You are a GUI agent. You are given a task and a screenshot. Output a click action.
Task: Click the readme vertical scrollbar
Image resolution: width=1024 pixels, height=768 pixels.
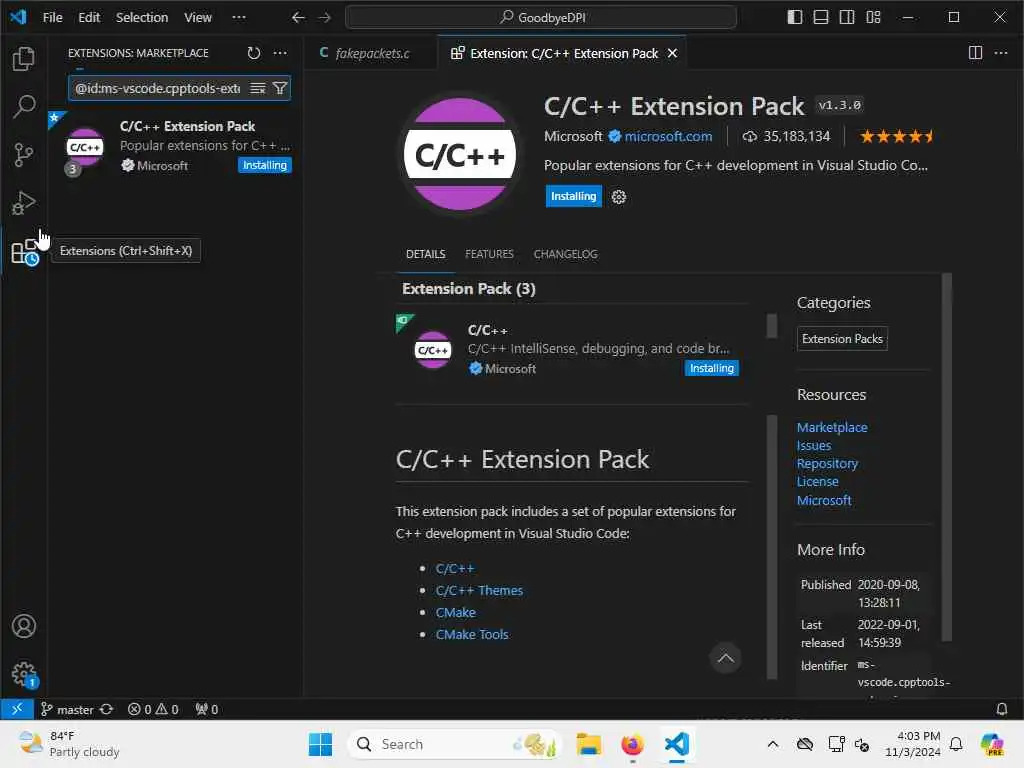772,547
